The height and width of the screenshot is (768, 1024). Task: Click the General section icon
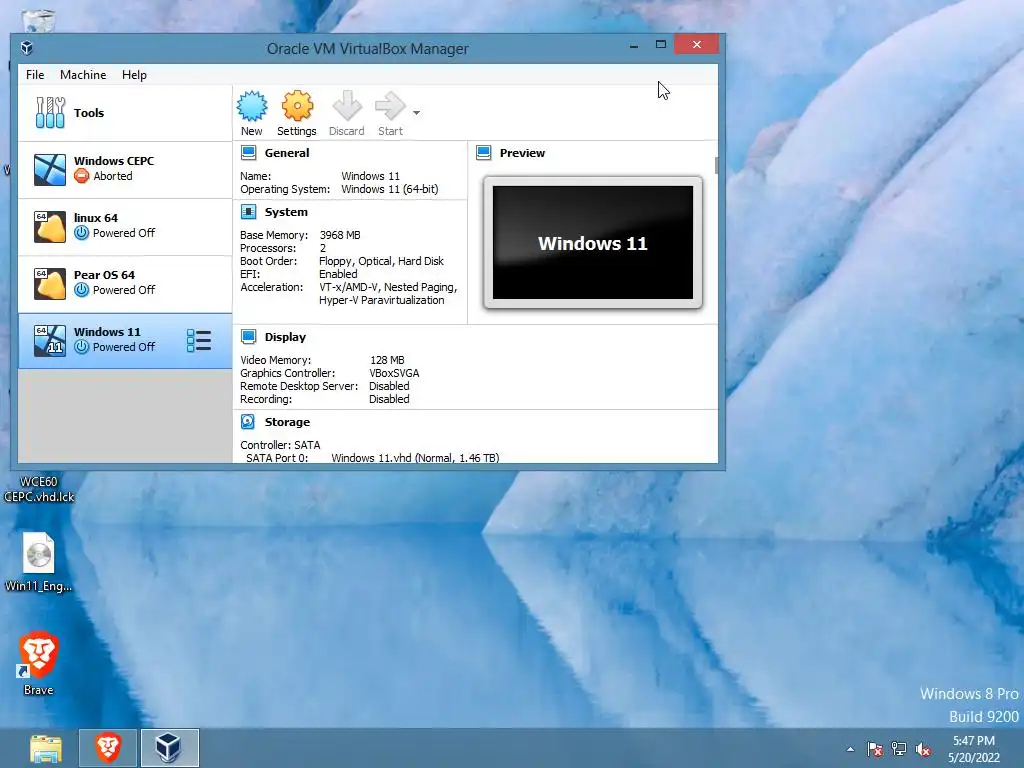[x=248, y=153]
